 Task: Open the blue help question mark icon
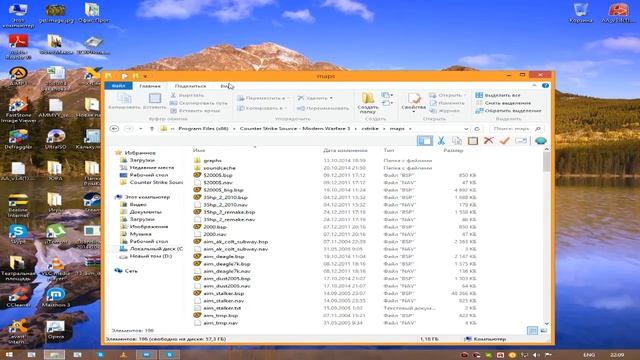pyautogui.click(x=545, y=86)
